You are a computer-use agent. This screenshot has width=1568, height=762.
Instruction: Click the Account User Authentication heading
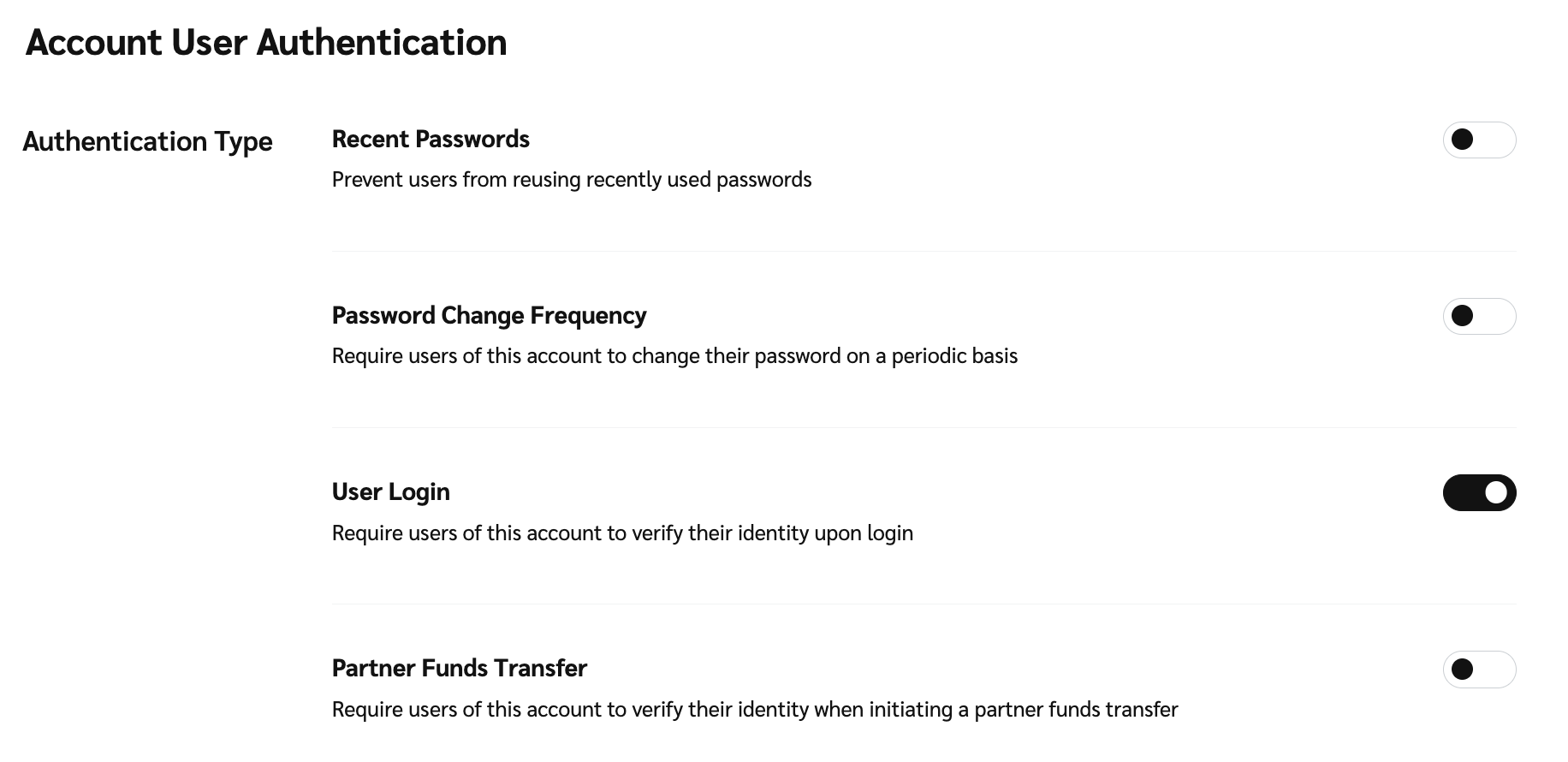tap(266, 43)
